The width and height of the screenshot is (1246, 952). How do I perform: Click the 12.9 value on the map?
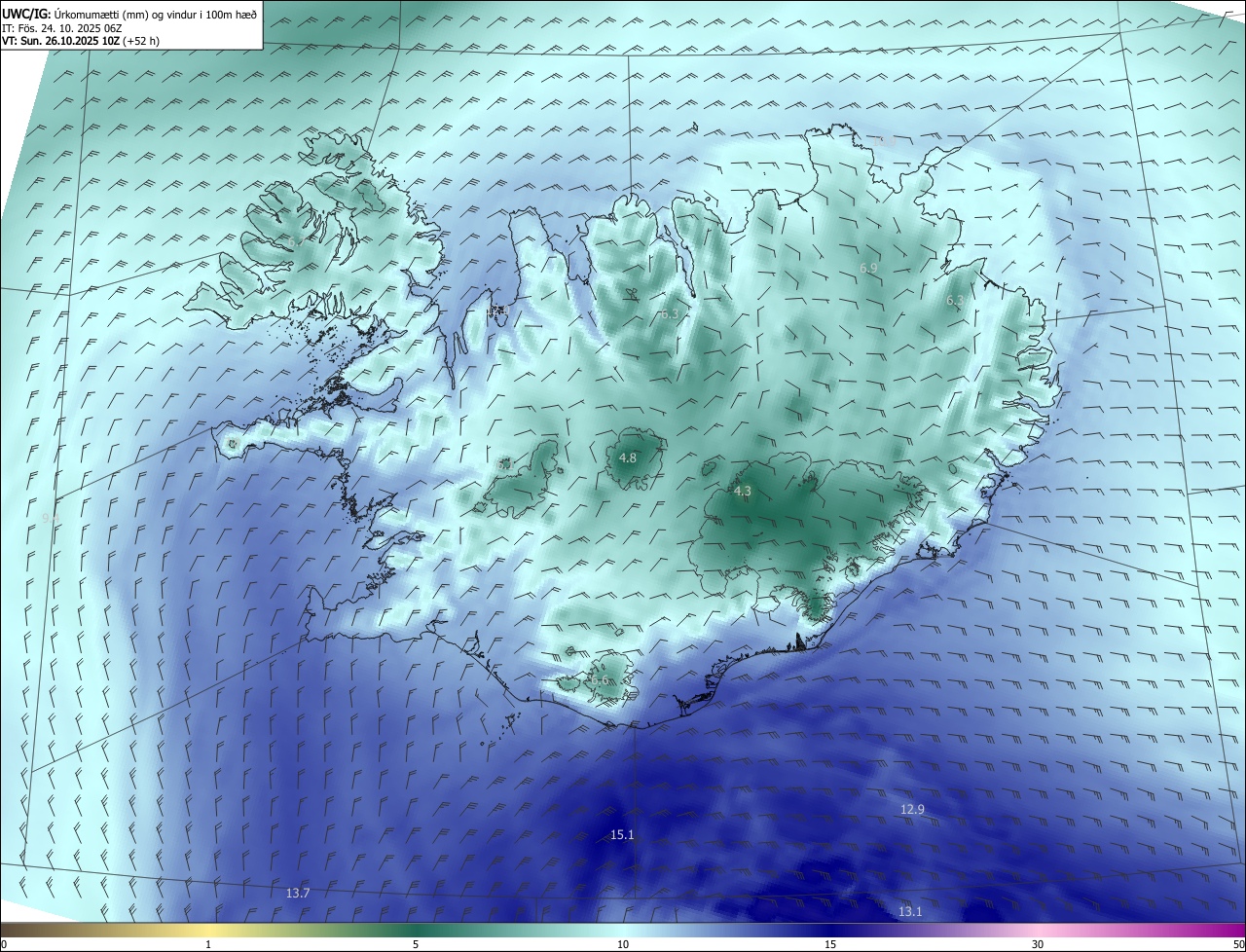[x=912, y=810]
